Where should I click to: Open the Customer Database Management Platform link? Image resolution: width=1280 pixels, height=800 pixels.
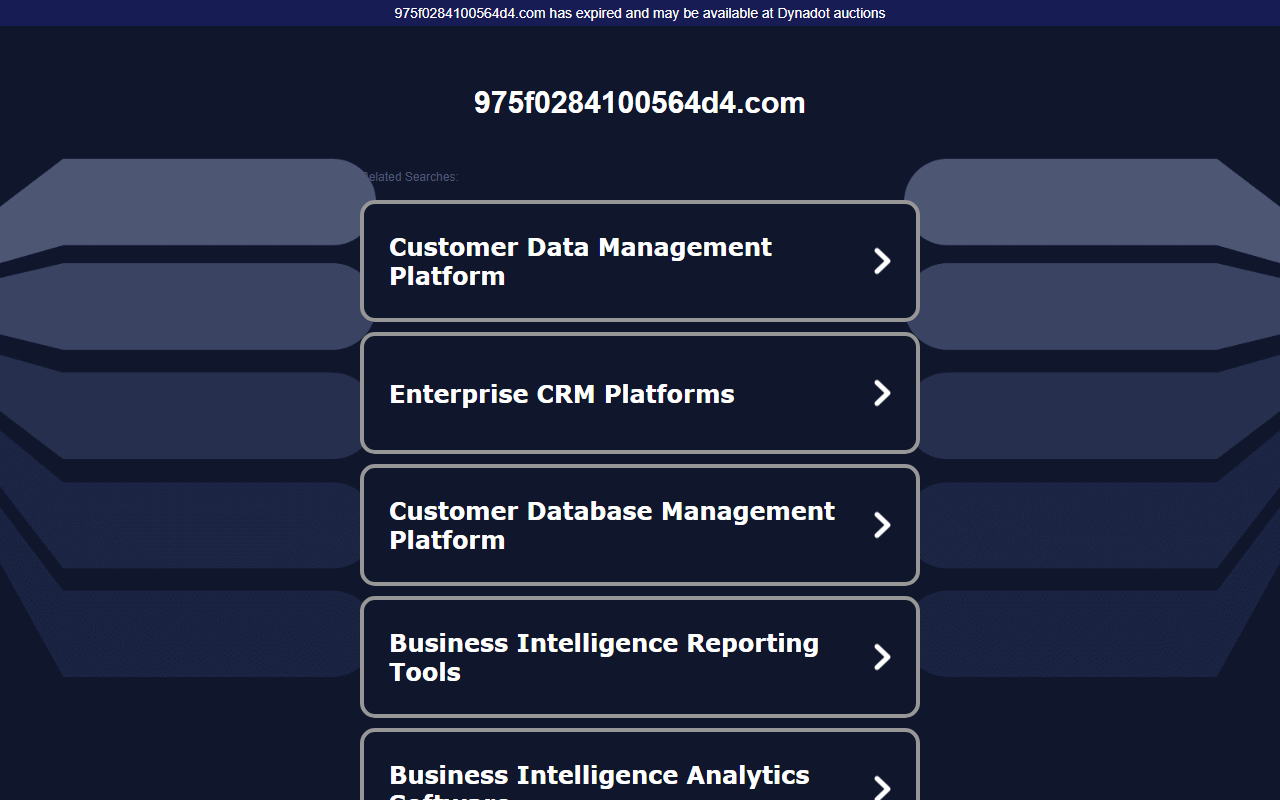[x=639, y=525]
